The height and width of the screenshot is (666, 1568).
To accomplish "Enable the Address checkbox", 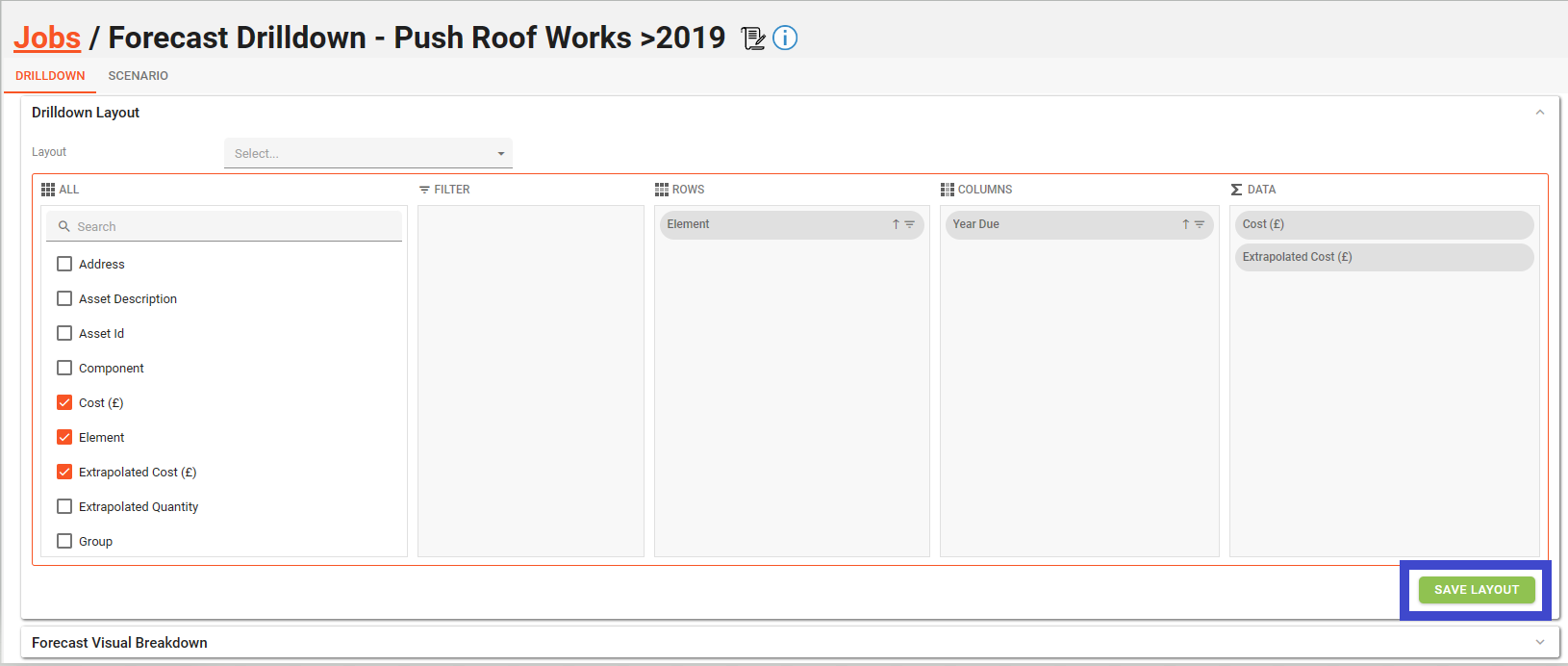I will point(64,264).
